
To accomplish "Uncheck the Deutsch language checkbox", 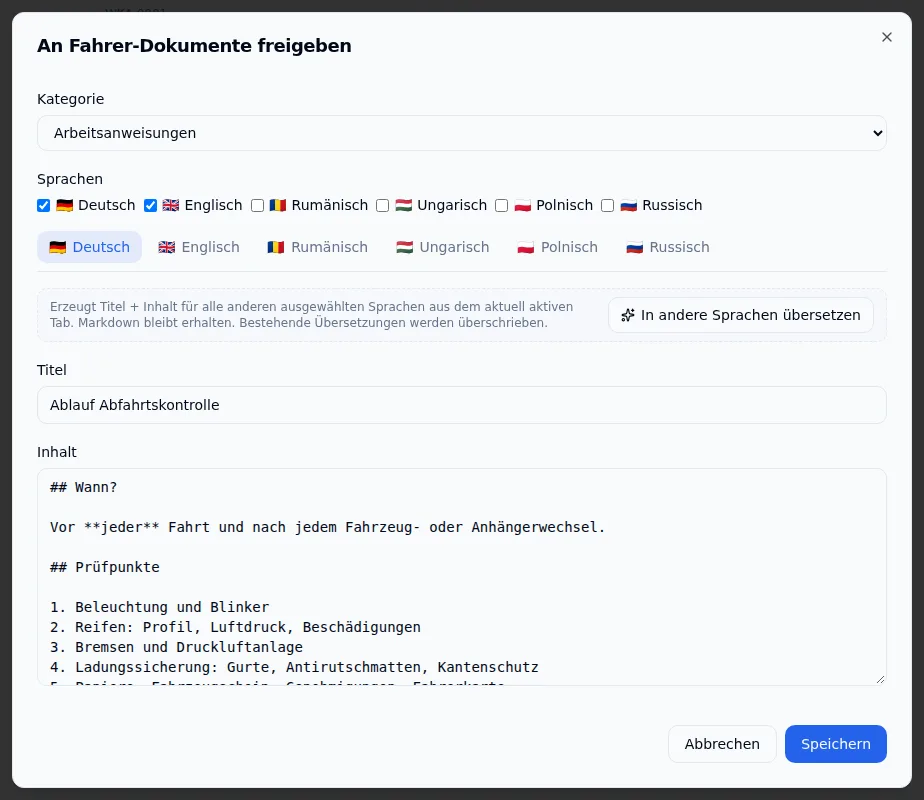I will (44, 206).
